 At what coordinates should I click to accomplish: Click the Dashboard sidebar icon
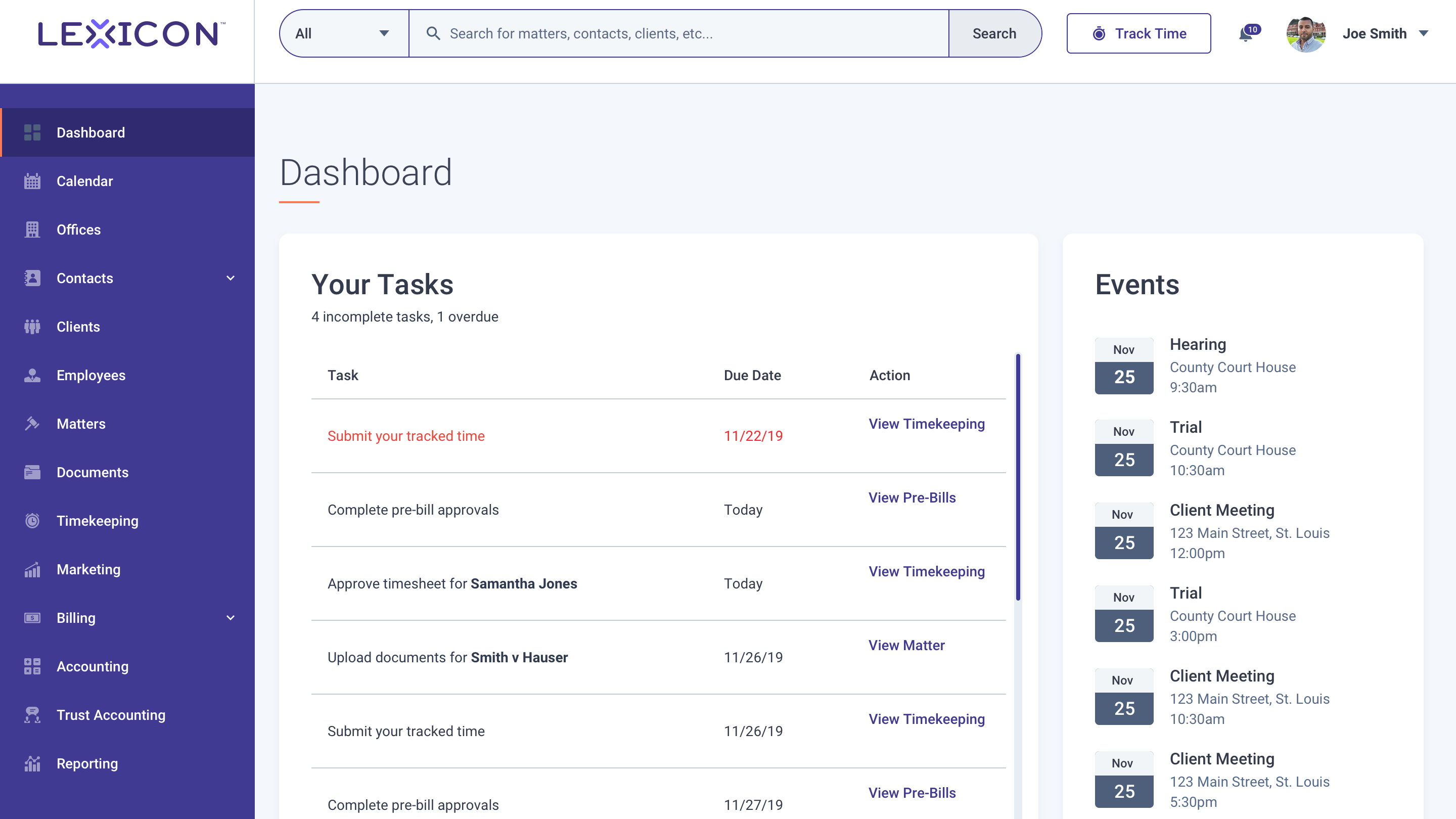[32, 132]
